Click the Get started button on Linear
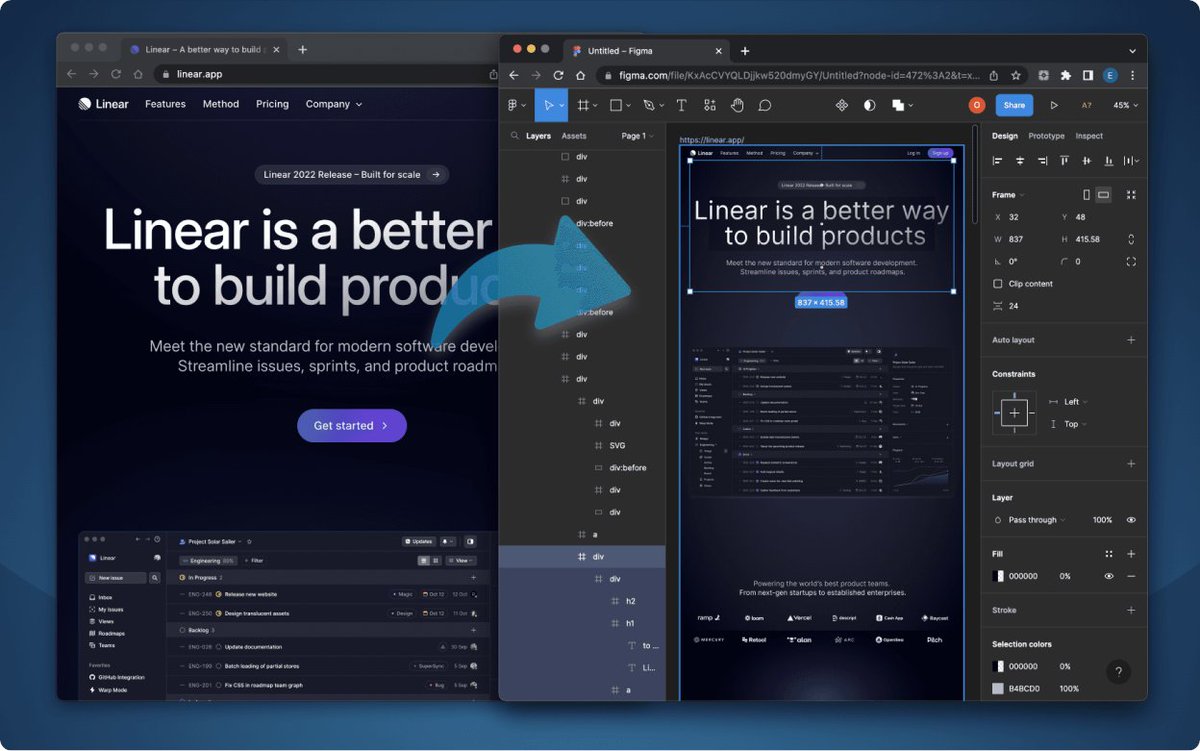1200x751 pixels. click(352, 426)
